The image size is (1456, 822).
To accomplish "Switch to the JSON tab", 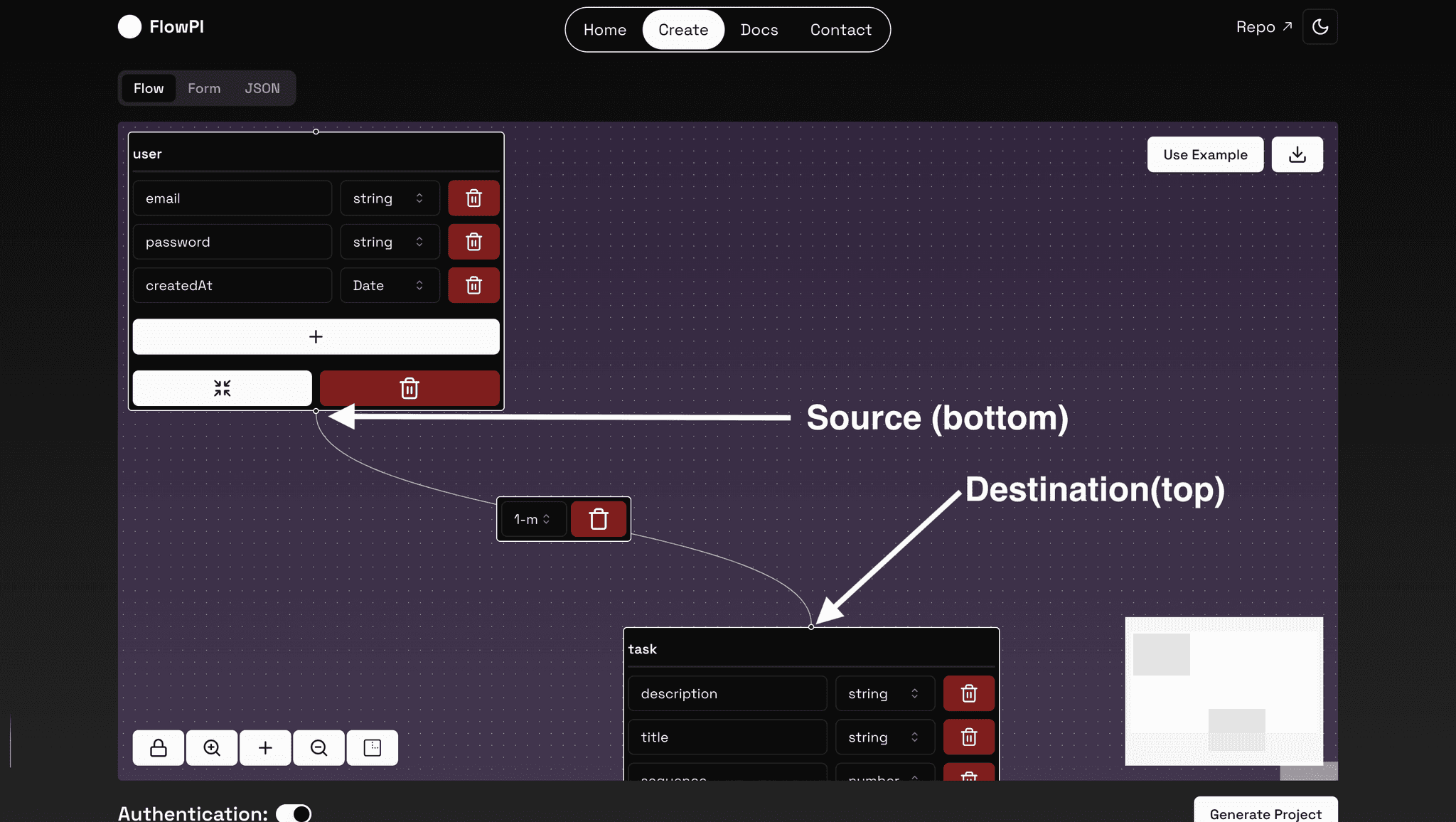I will (262, 88).
